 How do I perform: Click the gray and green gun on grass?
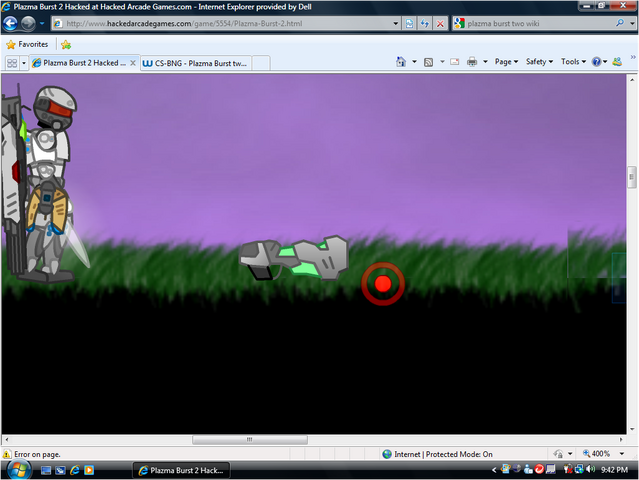pyautogui.click(x=293, y=258)
